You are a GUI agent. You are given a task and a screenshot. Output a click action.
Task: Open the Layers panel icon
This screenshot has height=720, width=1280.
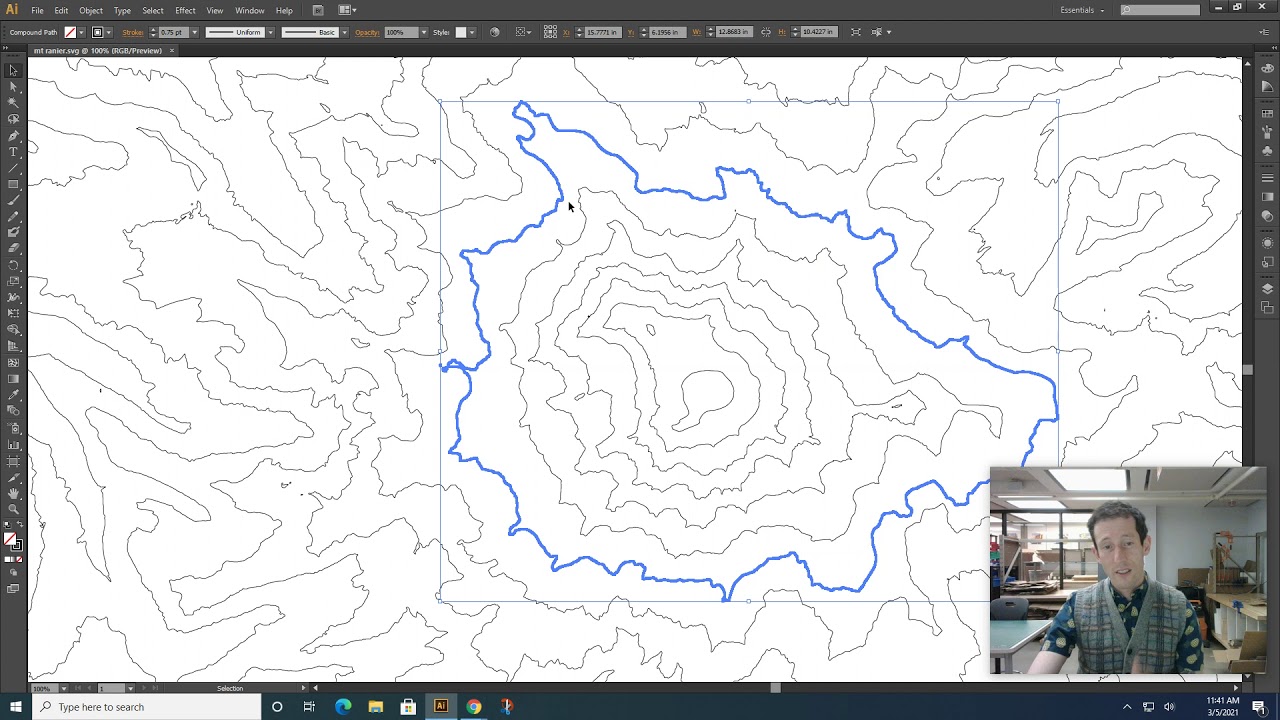coord(1267,289)
